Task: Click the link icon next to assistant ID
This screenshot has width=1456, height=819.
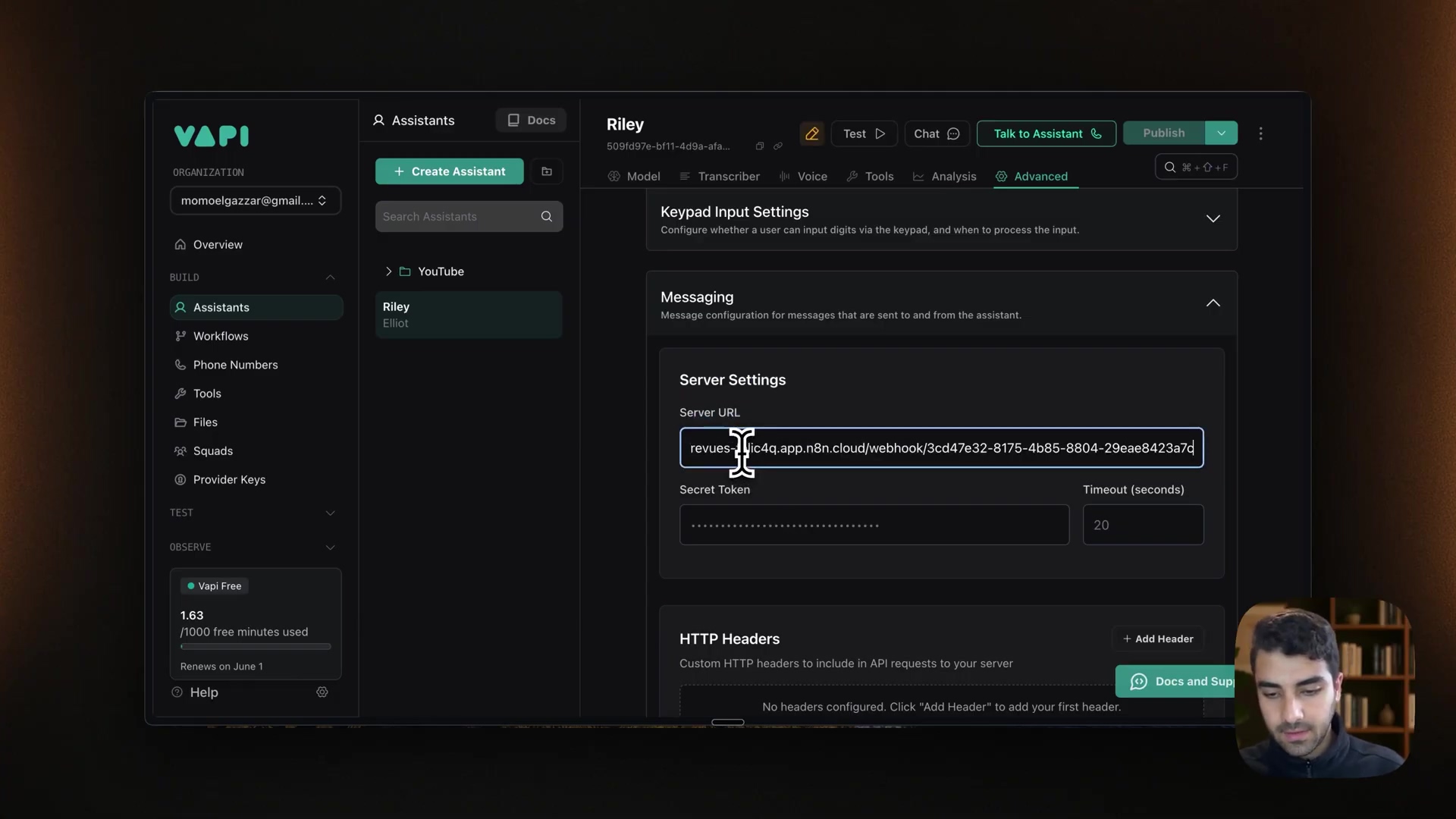Action: [777, 146]
